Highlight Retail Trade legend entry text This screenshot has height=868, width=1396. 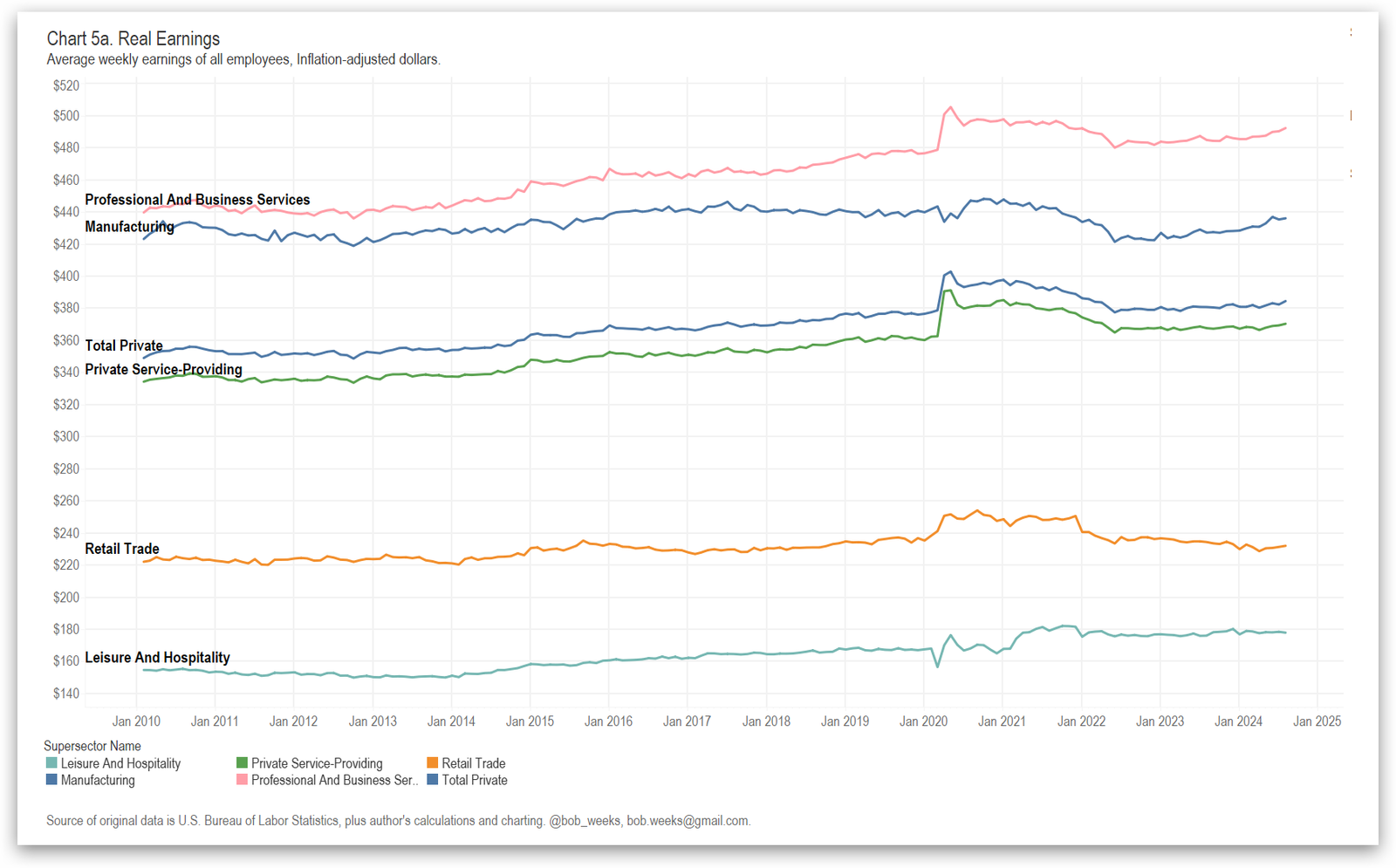pos(473,763)
